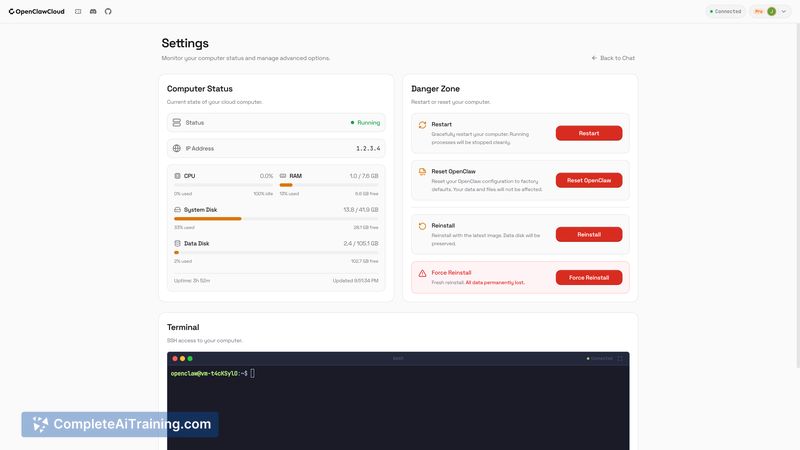Viewport: 800px width, 450px height.
Task: Click the terminal green maximize dot
Action: 190,359
